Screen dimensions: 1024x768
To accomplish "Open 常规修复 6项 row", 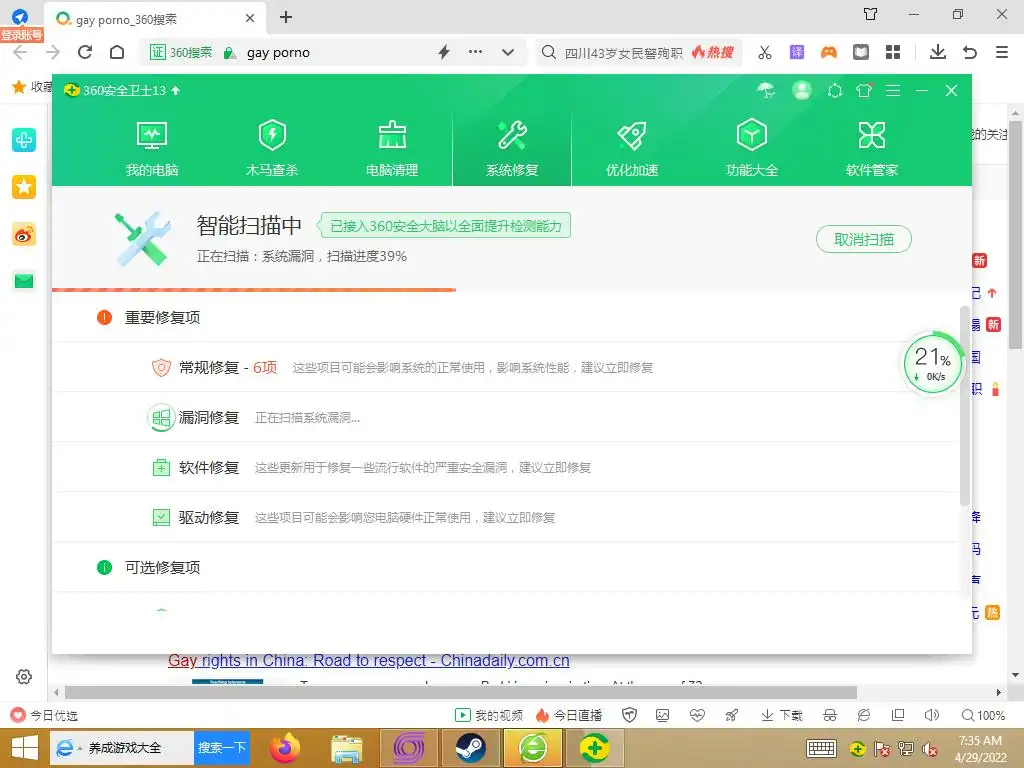I will [505, 368].
